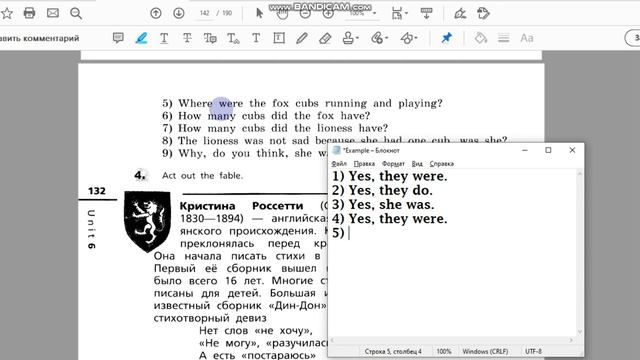Select the replace text tool
The width and height of the screenshot is (640, 360).
210,38
